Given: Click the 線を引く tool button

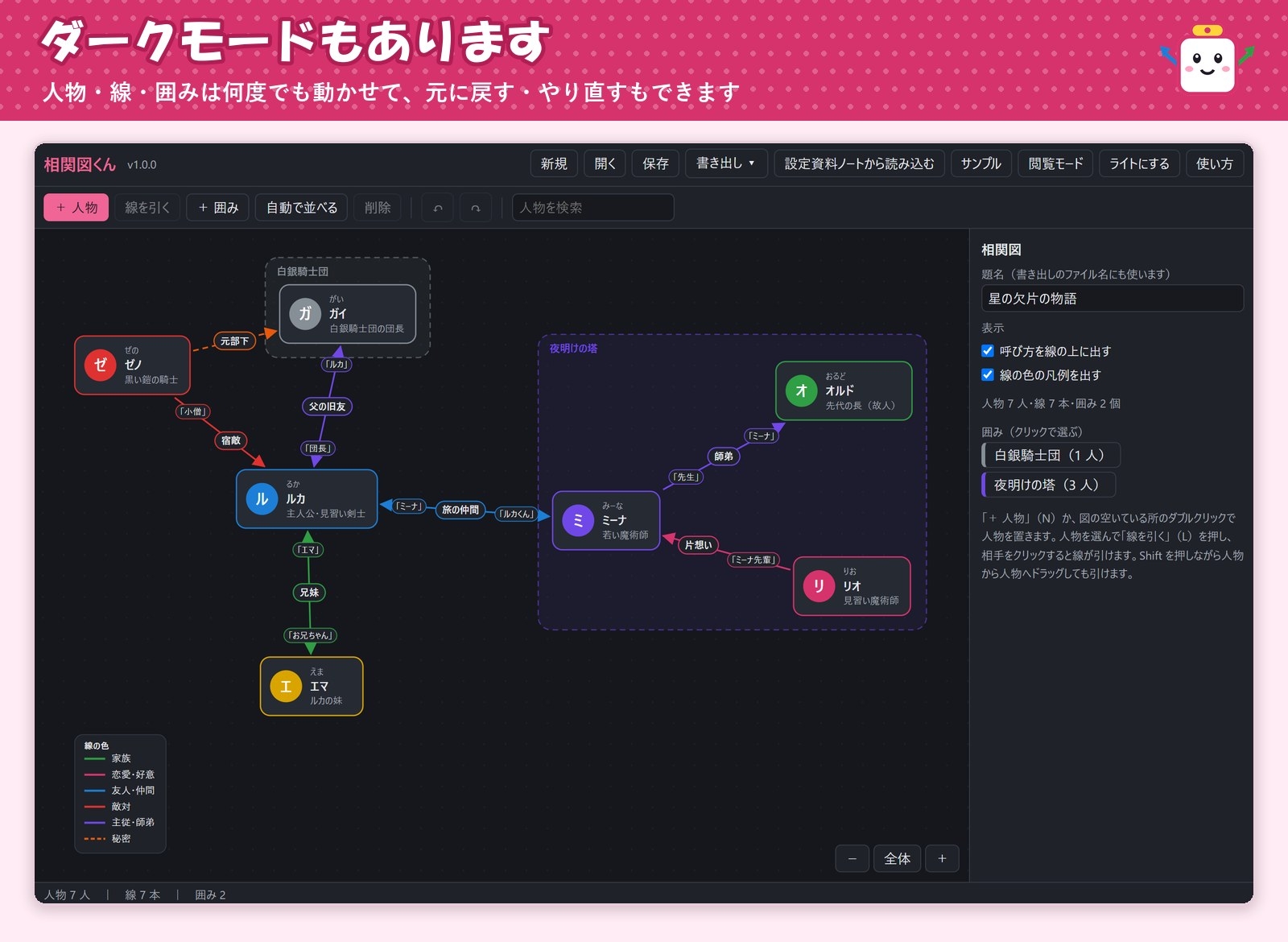Looking at the screenshot, I should click(x=147, y=208).
